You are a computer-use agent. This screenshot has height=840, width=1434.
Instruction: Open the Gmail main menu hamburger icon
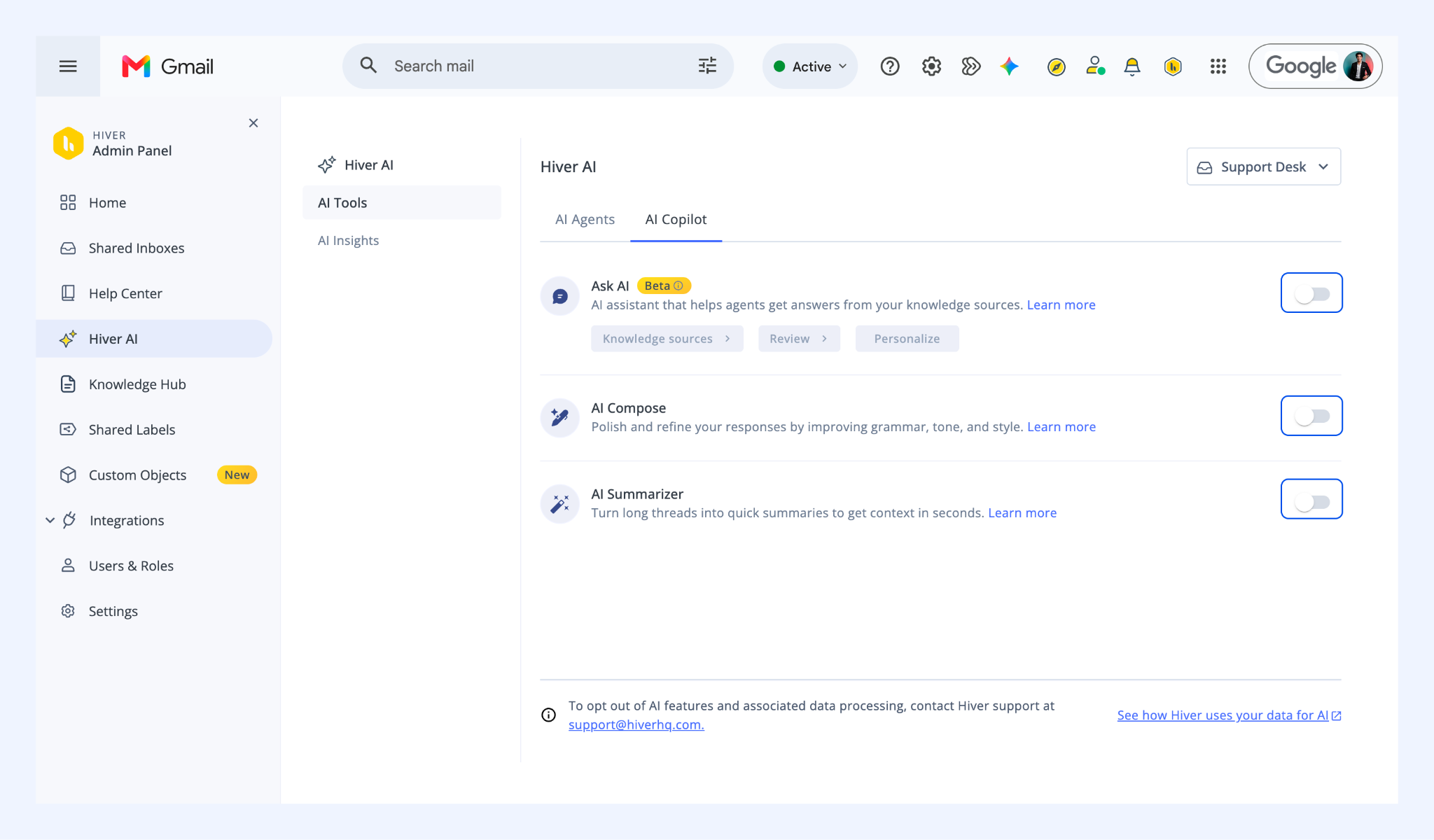(68, 66)
